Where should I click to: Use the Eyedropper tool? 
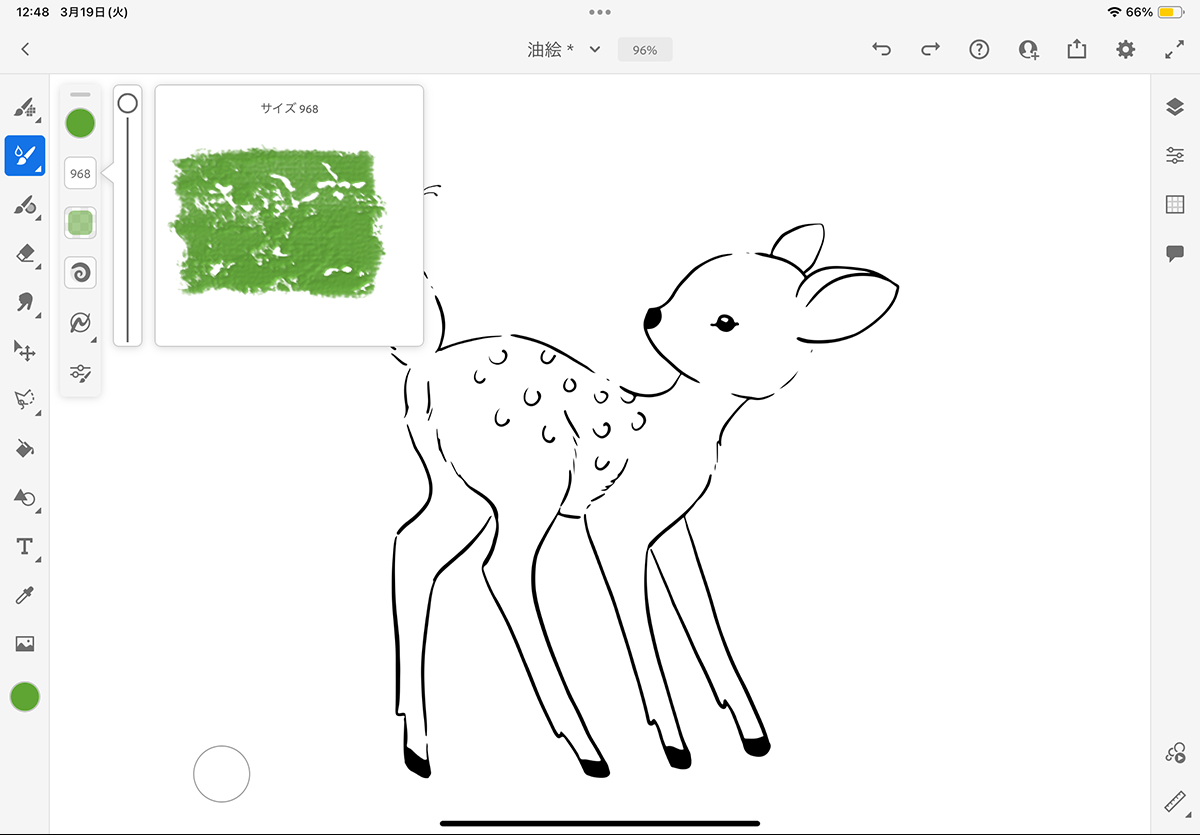click(x=25, y=596)
